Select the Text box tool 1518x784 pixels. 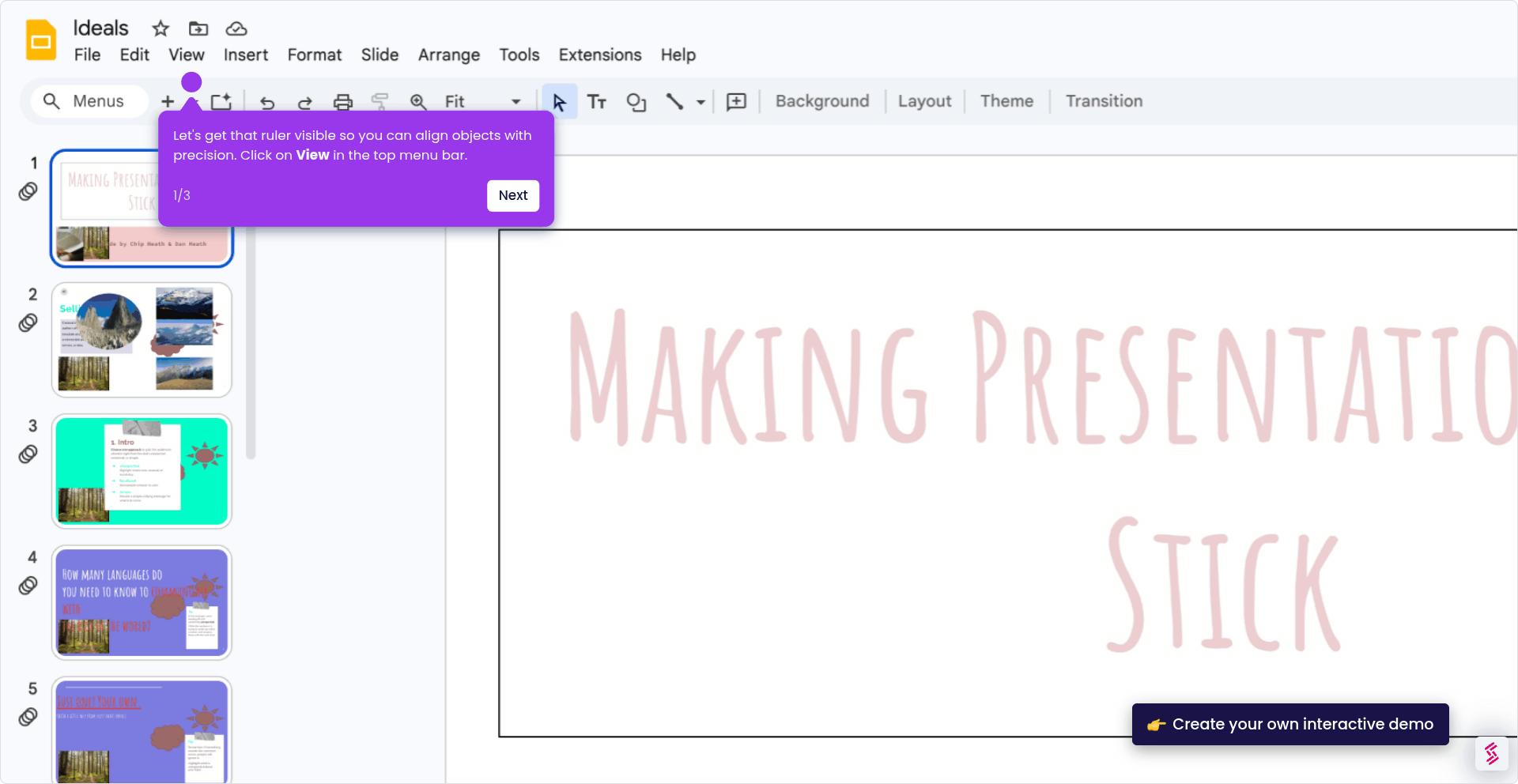click(x=597, y=101)
